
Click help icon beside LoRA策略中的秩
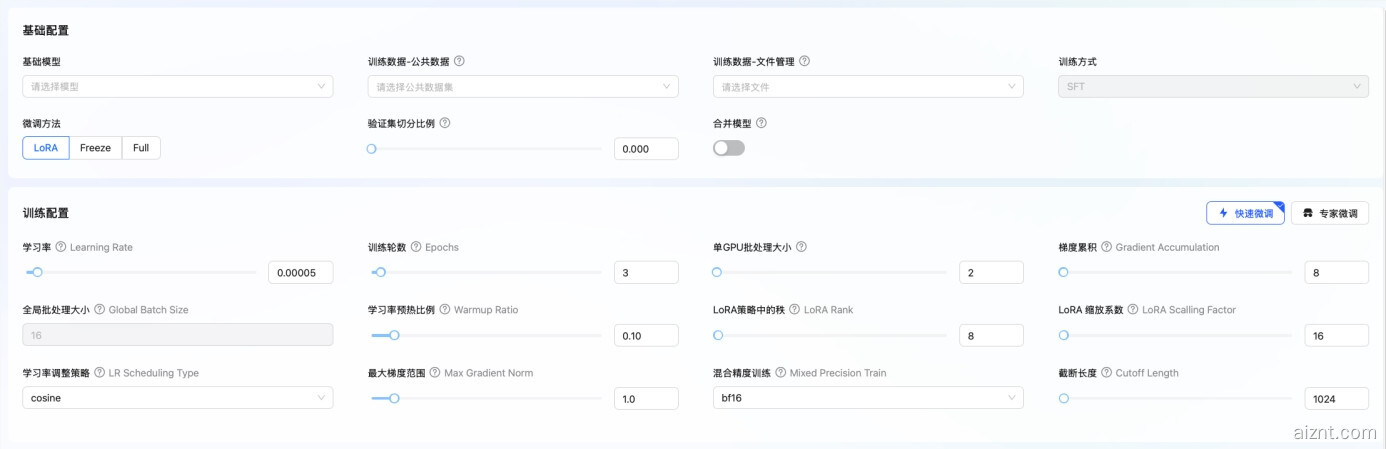pos(795,310)
